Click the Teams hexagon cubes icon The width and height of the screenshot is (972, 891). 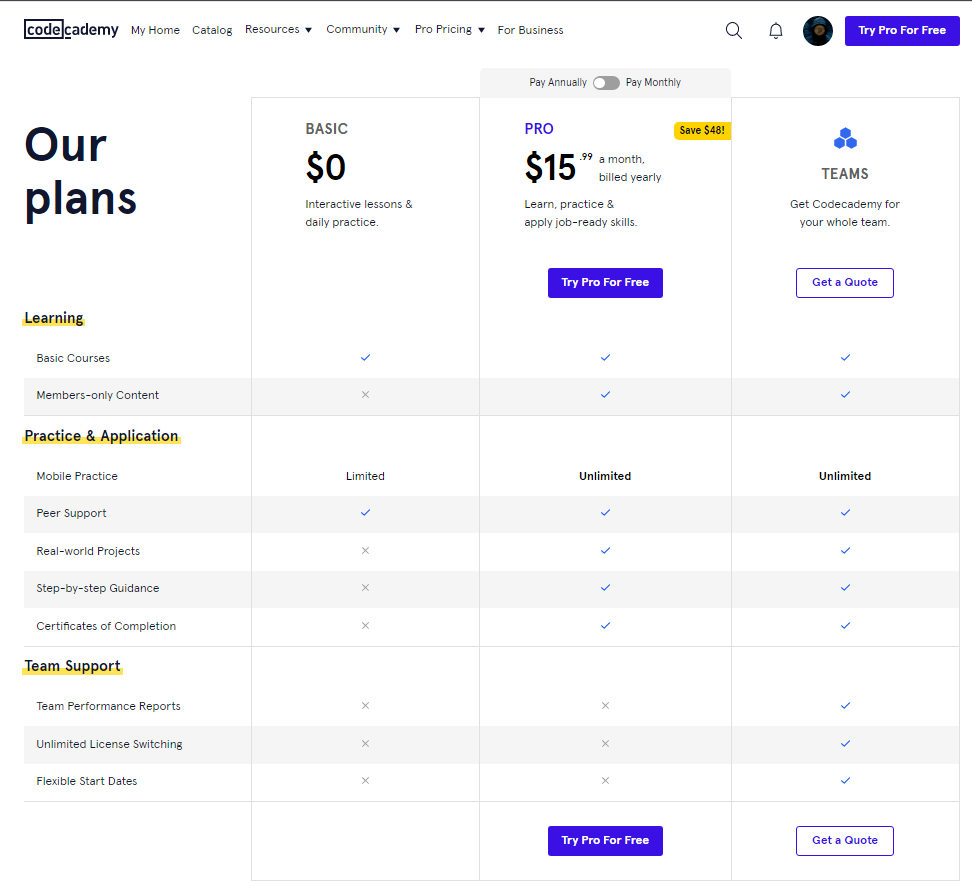click(x=845, y=139)
